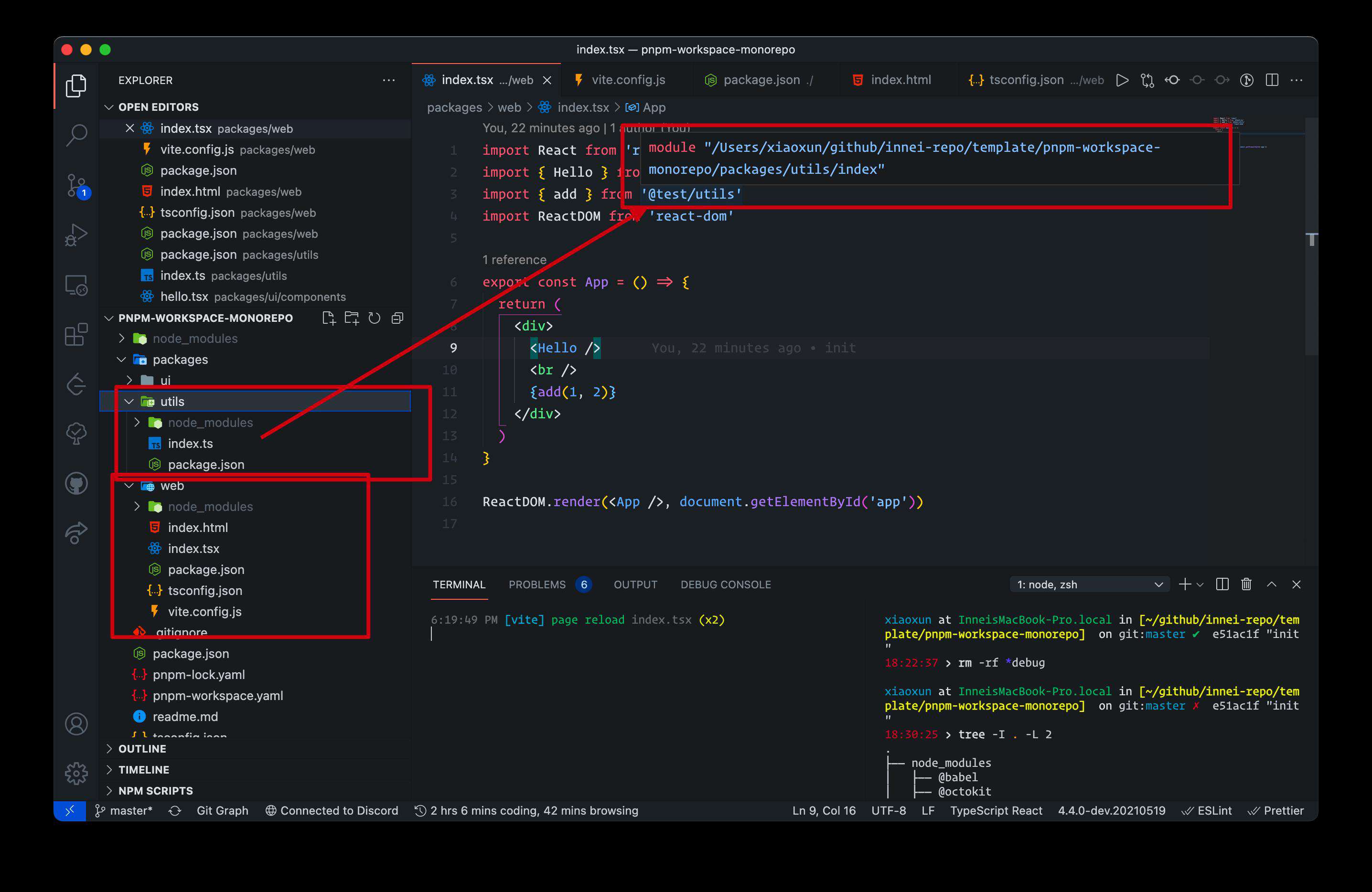
Task: Switch to the tsconfig.json tab
Action: click(x=1035, y=80)
